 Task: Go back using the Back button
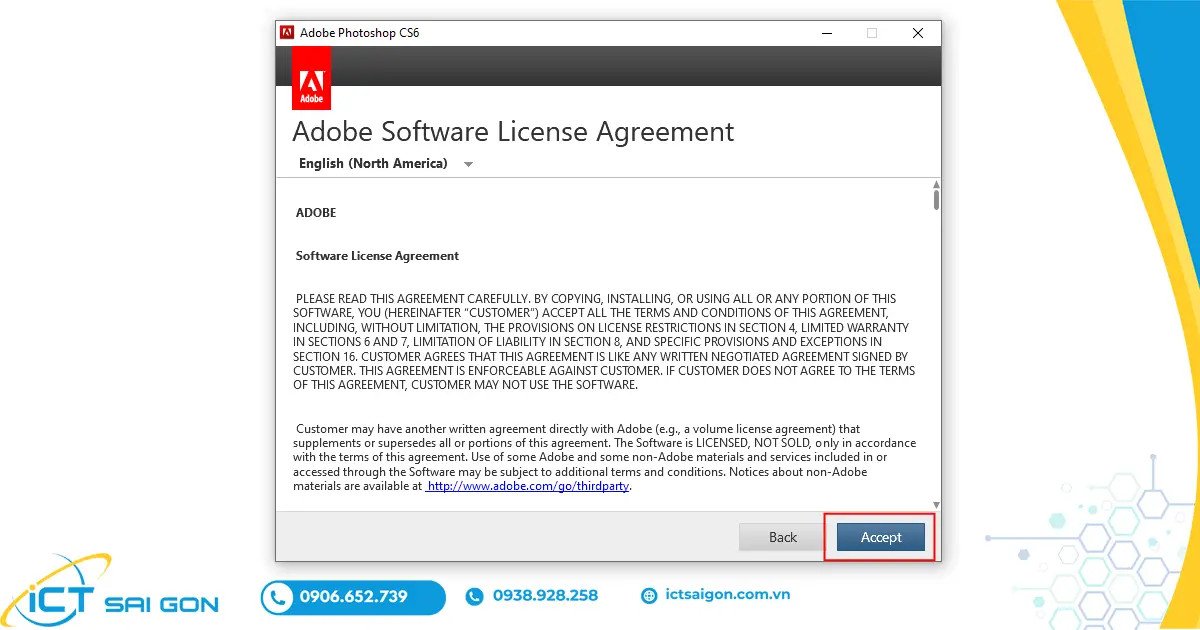[x=780, y=537]
